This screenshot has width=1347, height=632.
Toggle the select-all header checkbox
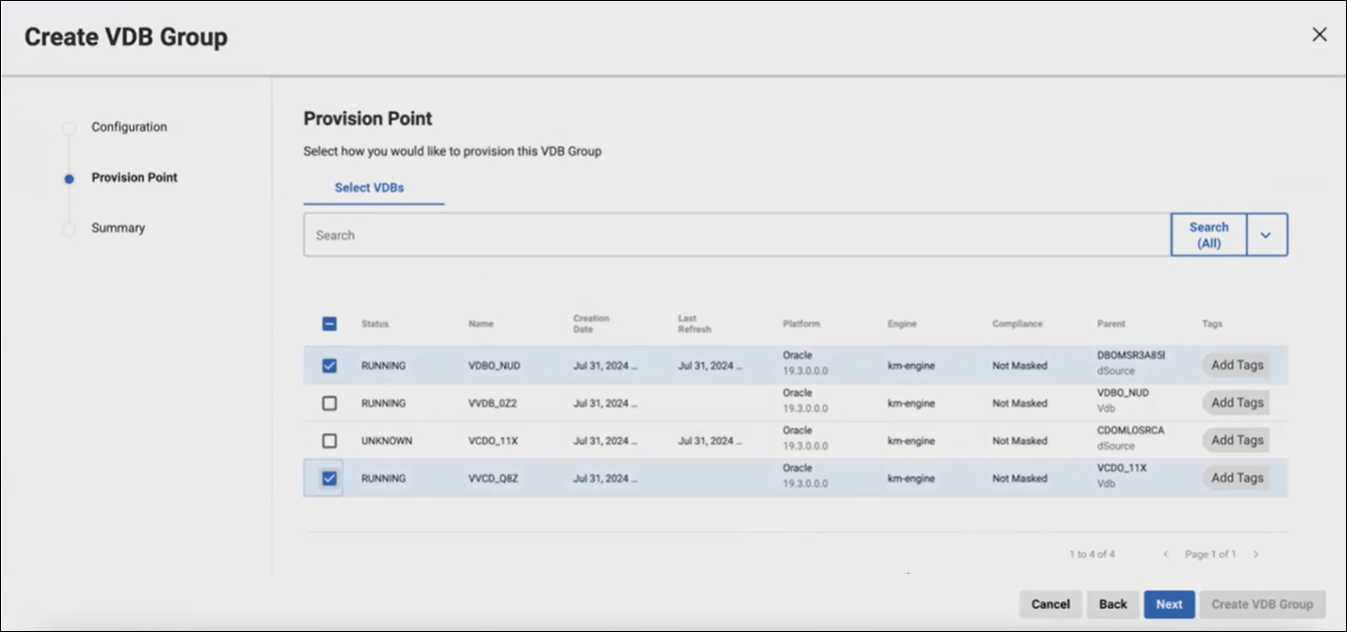pos(329,324)
